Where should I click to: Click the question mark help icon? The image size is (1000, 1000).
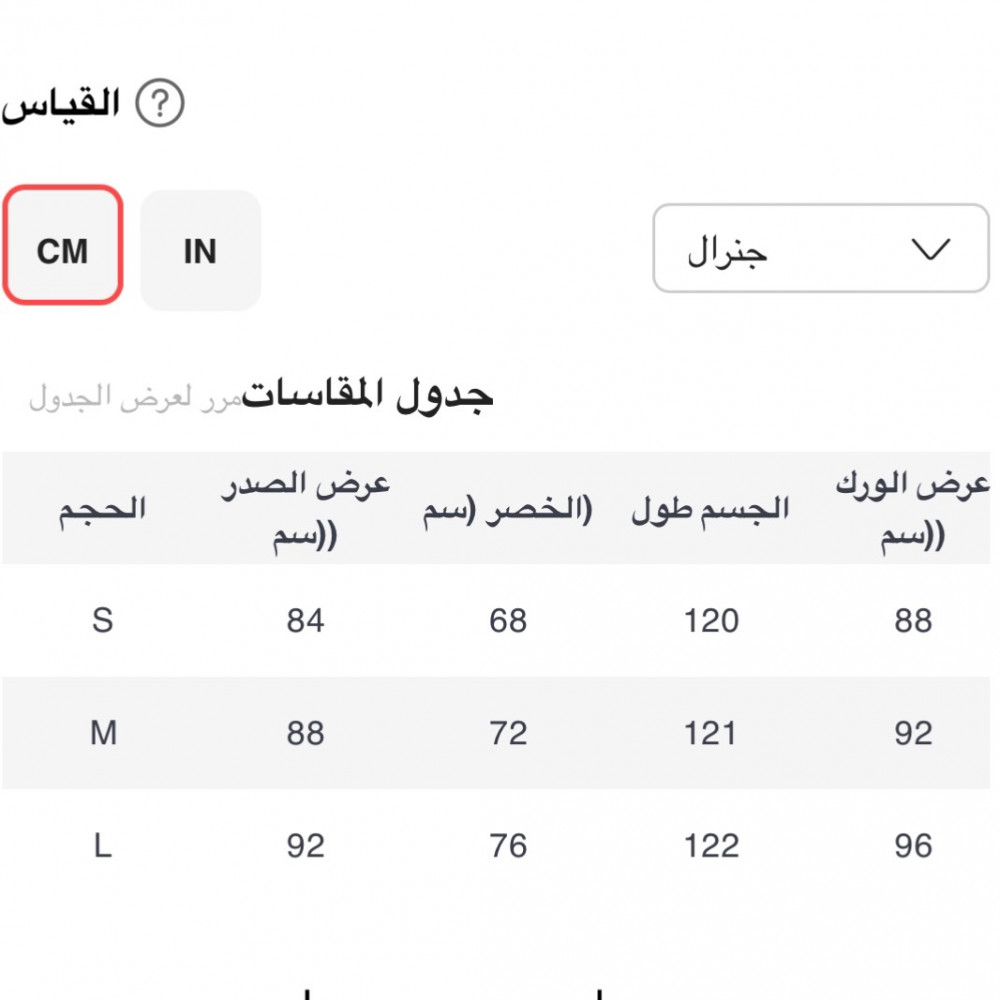(160, 104)
